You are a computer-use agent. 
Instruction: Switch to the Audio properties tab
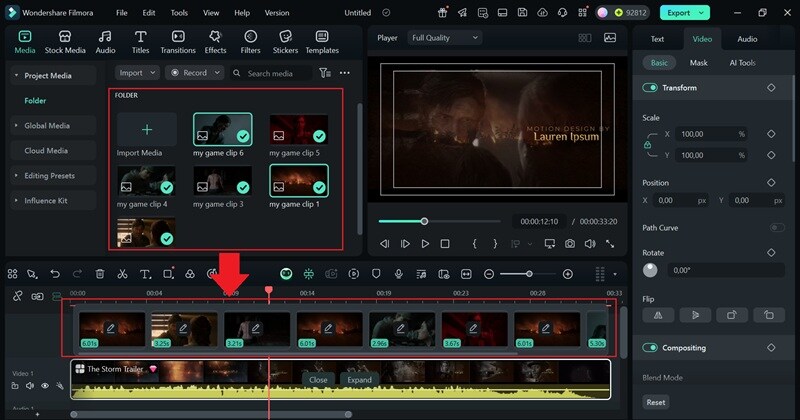pos(747,39)
